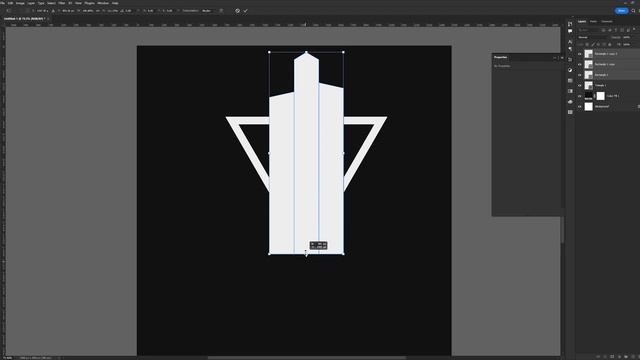Open the Layer menu
Image resolution: width=640 pixels, height=360 pixels.
tap(31, 3)
